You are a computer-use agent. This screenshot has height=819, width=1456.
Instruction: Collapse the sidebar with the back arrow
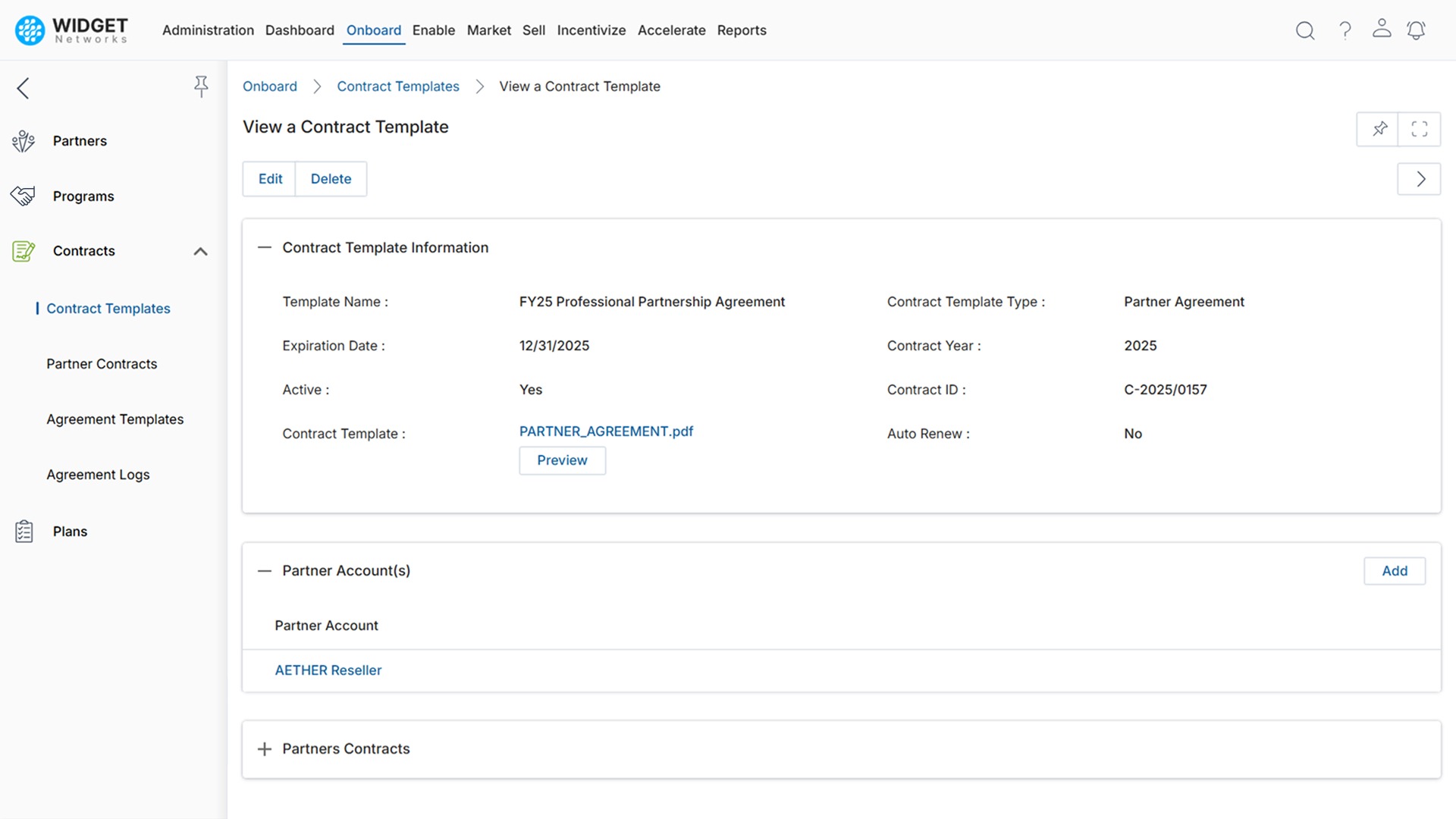point(23,88)
